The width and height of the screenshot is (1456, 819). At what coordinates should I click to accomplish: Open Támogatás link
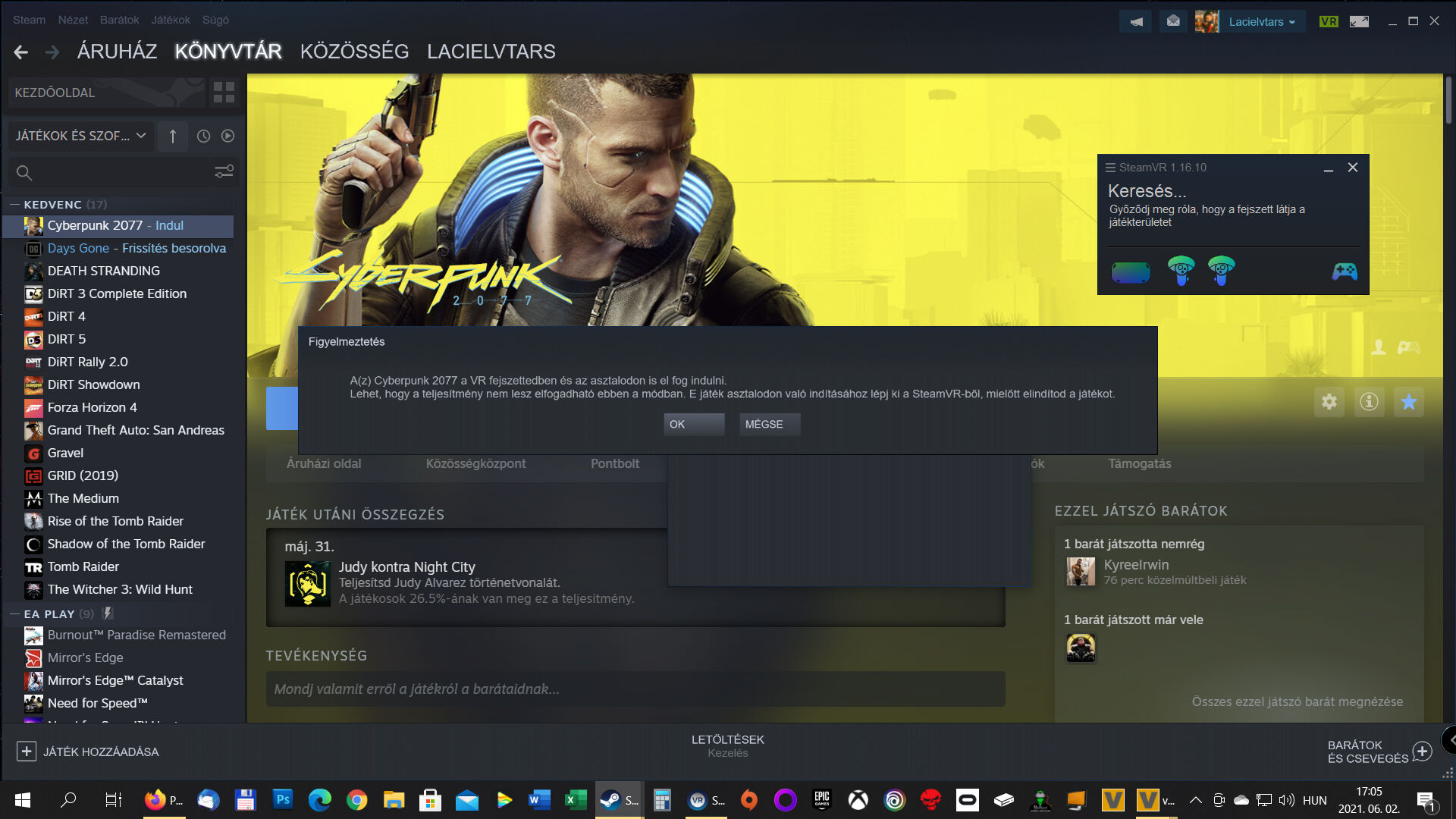tap(1139, 463)
